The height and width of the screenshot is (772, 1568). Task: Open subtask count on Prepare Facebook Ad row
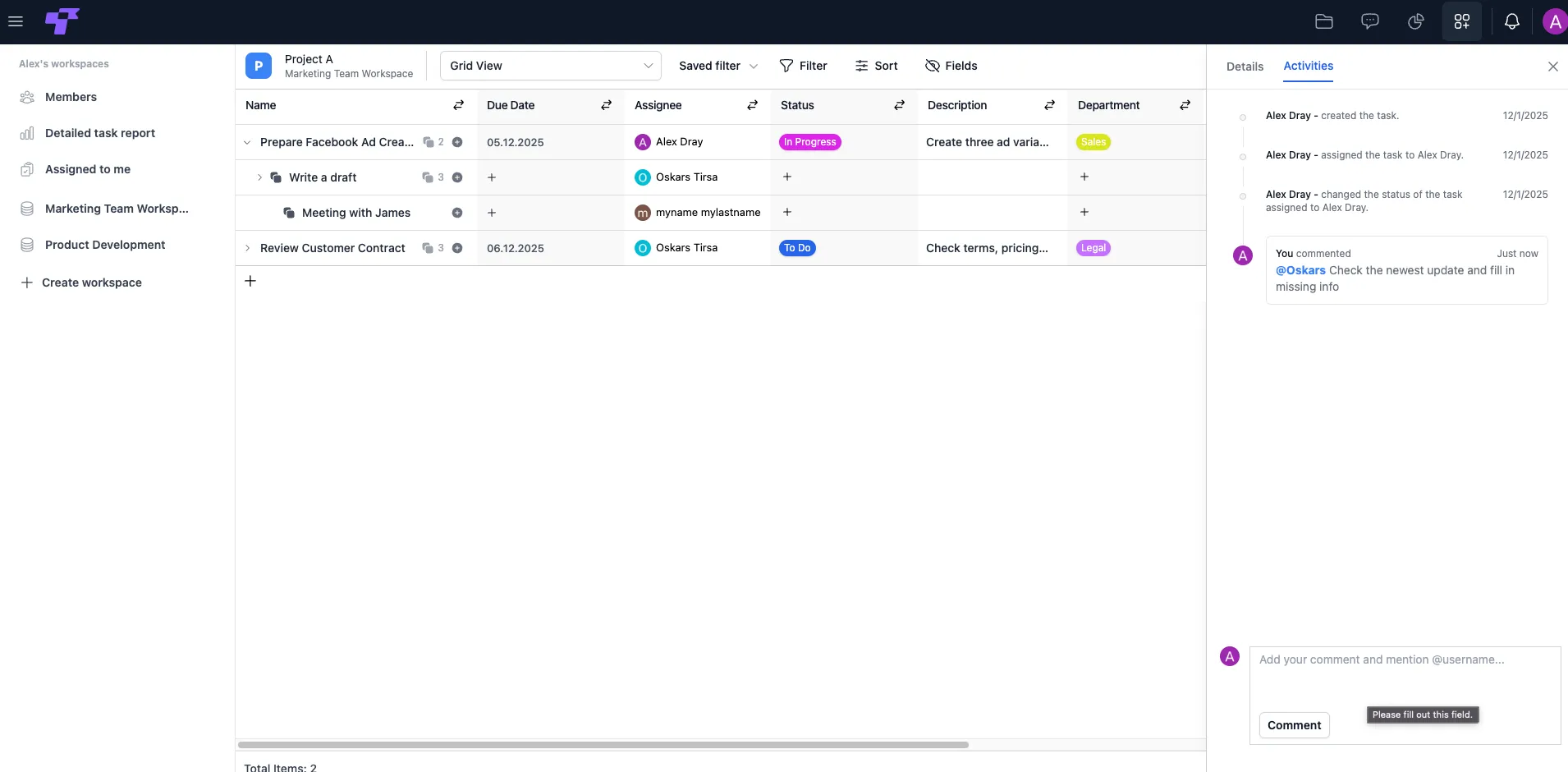433,142
